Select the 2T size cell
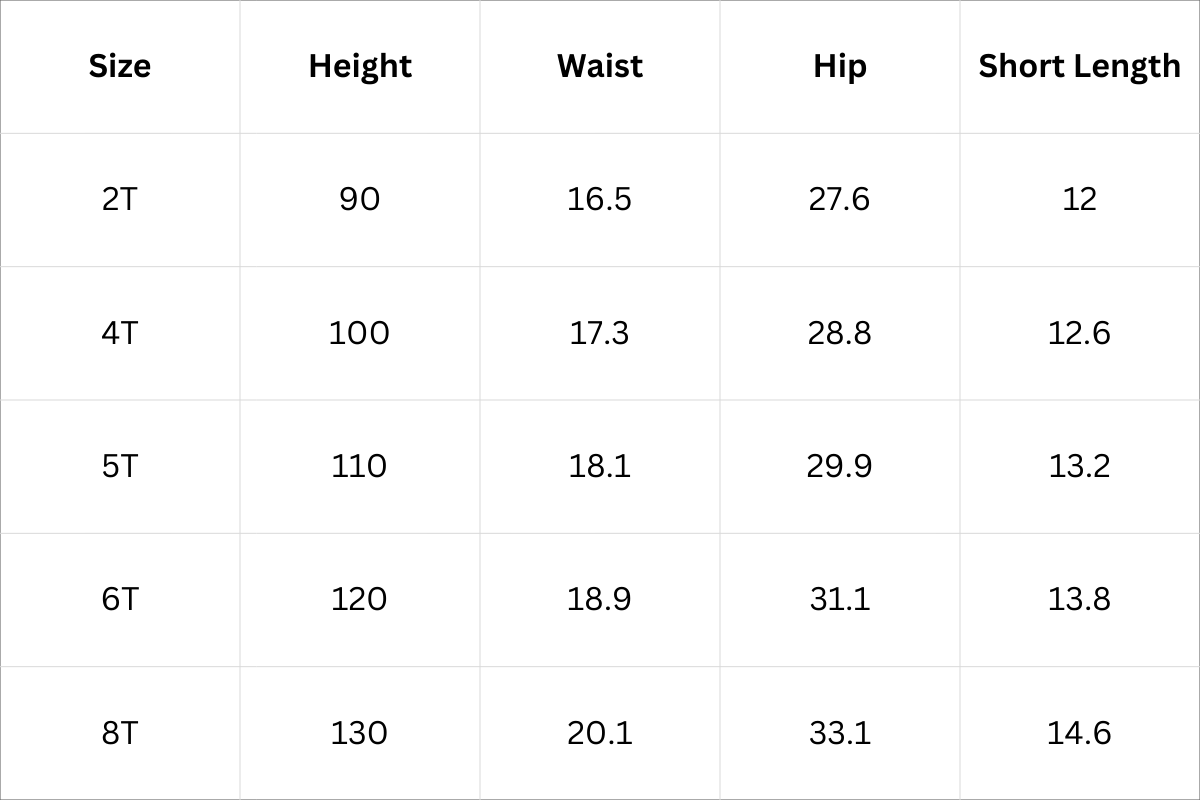1200x800 pixels. tap(120, 199)
